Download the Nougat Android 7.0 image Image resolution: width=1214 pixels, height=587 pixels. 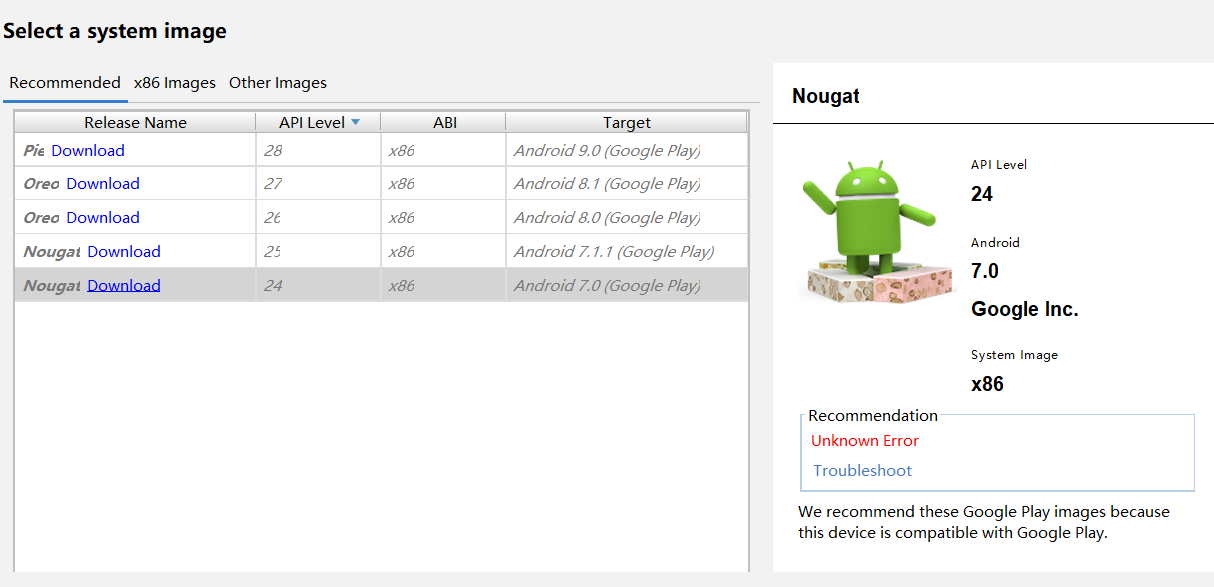click(123, 285)
